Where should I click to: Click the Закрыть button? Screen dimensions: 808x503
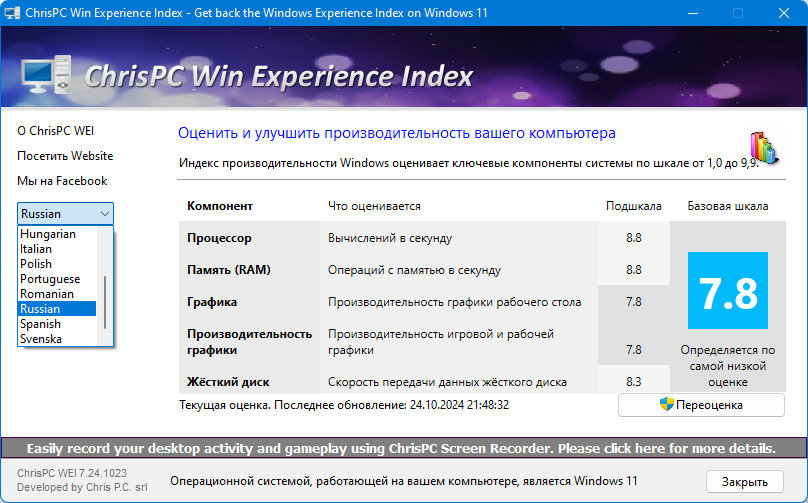click(x=745, y=481)
